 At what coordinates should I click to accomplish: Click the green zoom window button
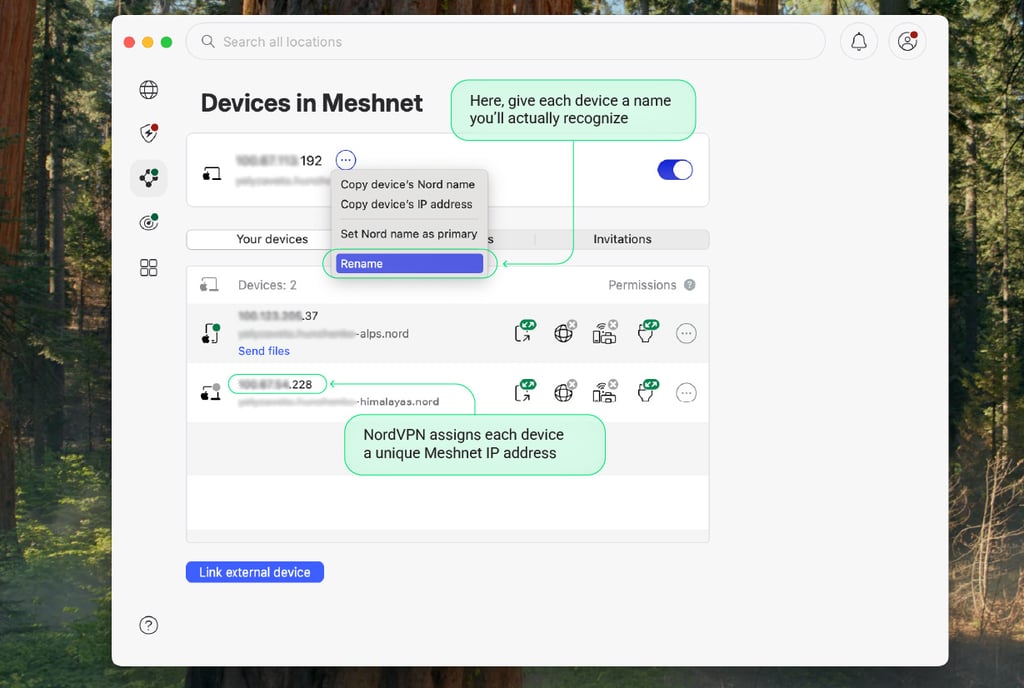(x=167, y=42)
